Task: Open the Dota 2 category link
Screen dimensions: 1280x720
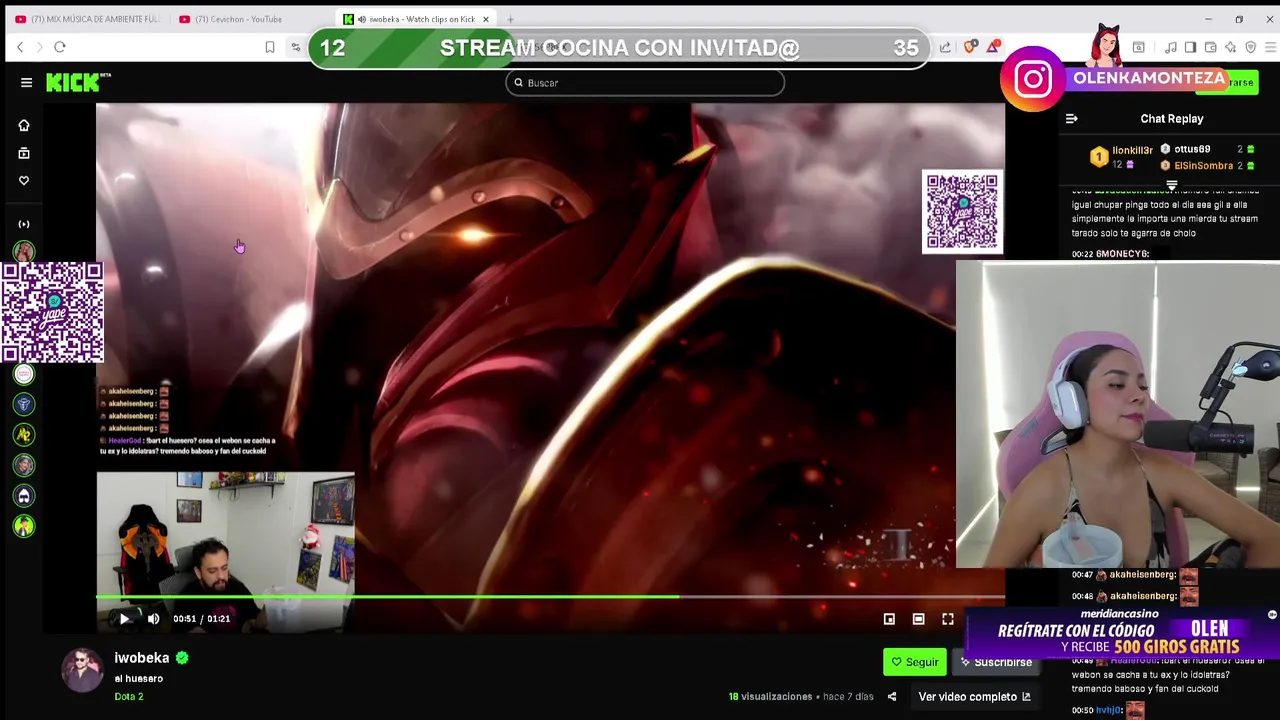Action: coord(129,696)
